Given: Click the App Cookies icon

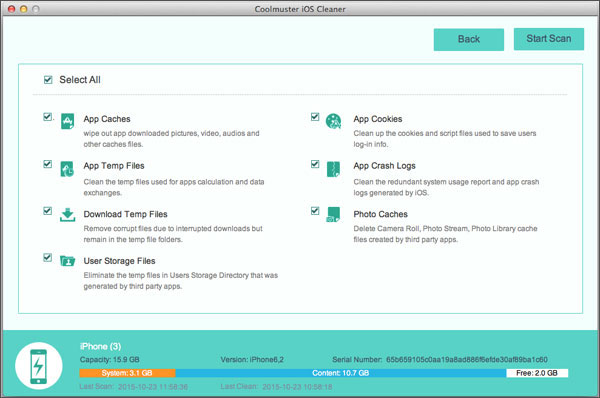Looking at the screenshot, I should 333,121.
